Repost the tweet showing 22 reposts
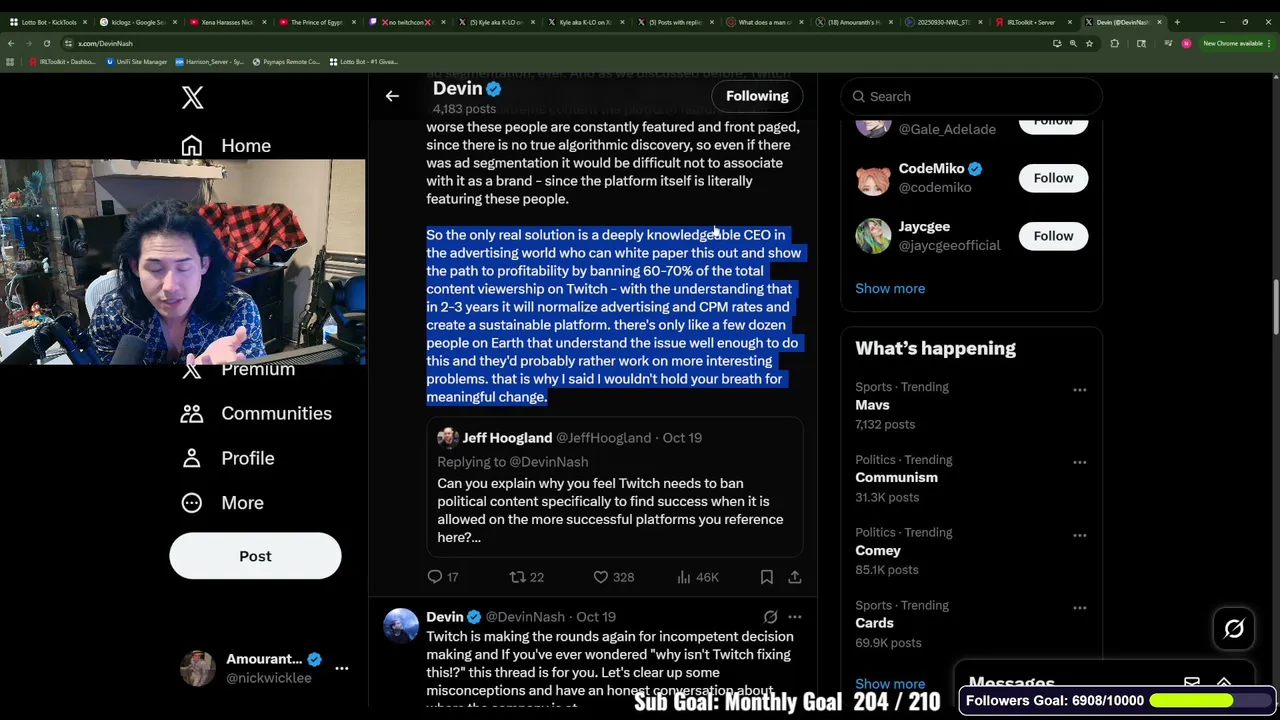 click(x=526, y=577)
